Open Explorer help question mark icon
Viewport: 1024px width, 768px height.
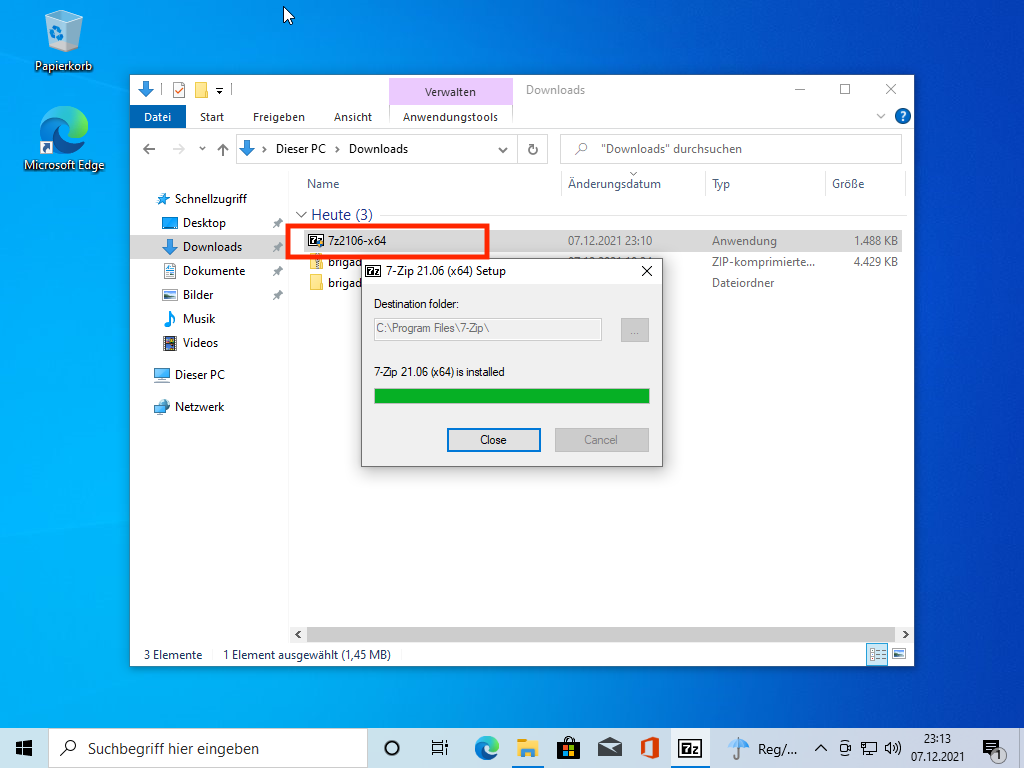[x=903, y=116]
